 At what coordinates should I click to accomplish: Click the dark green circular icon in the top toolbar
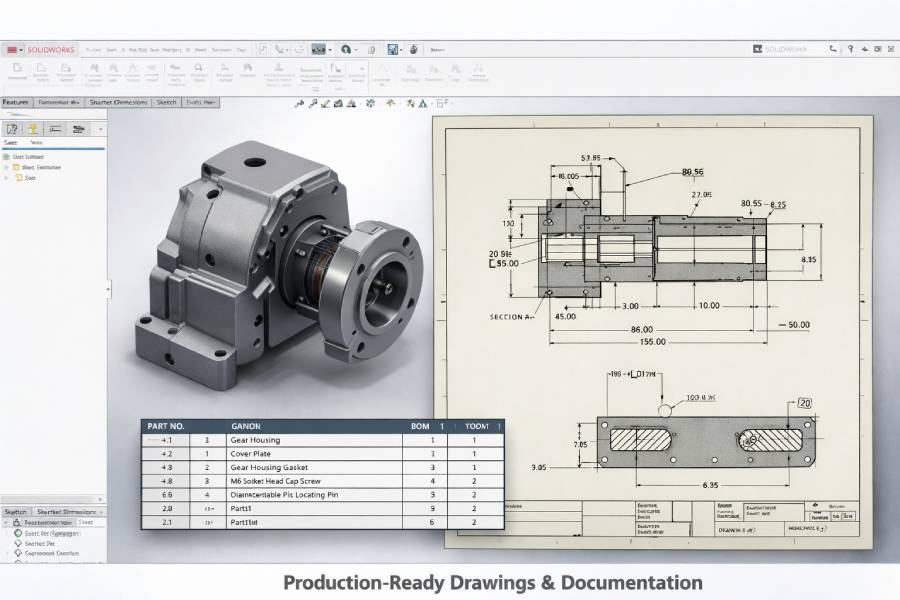[x=346, y=49]
